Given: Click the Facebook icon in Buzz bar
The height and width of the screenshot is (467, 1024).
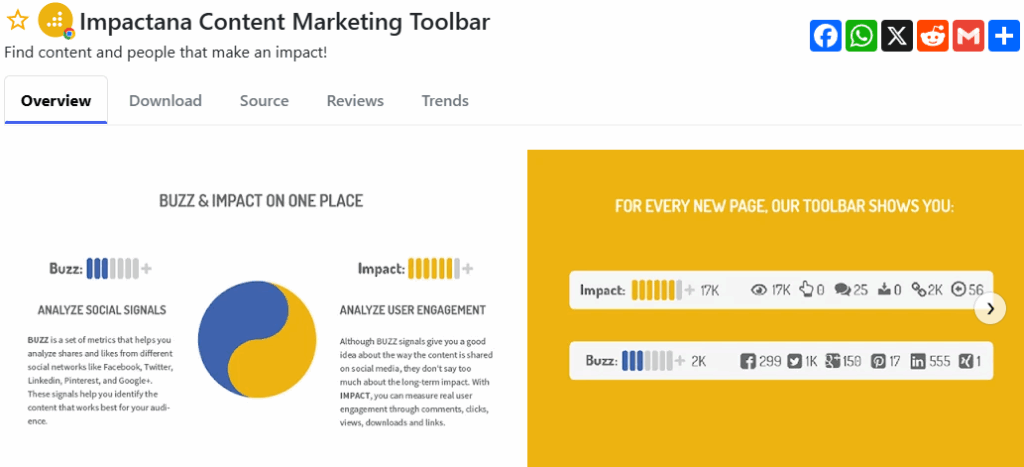Looking at the screenshot, I should [748, 361].
